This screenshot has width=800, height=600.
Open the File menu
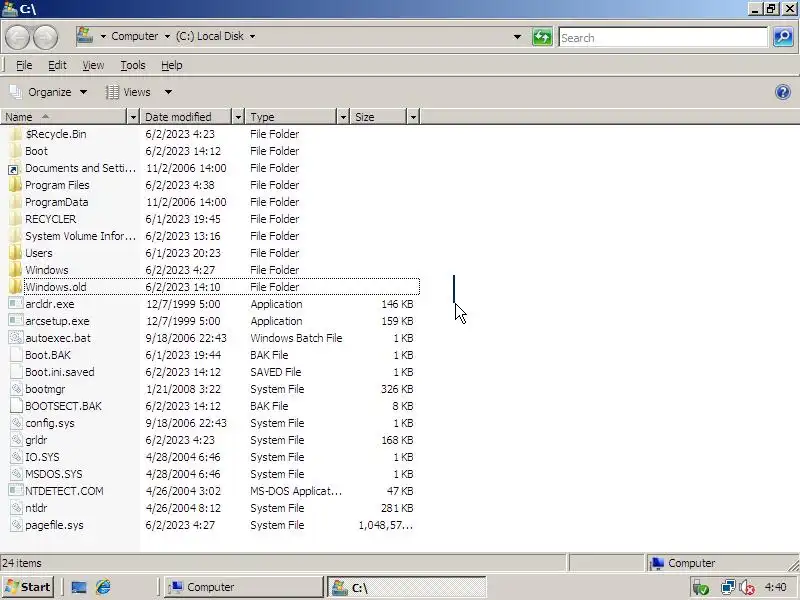24,65
